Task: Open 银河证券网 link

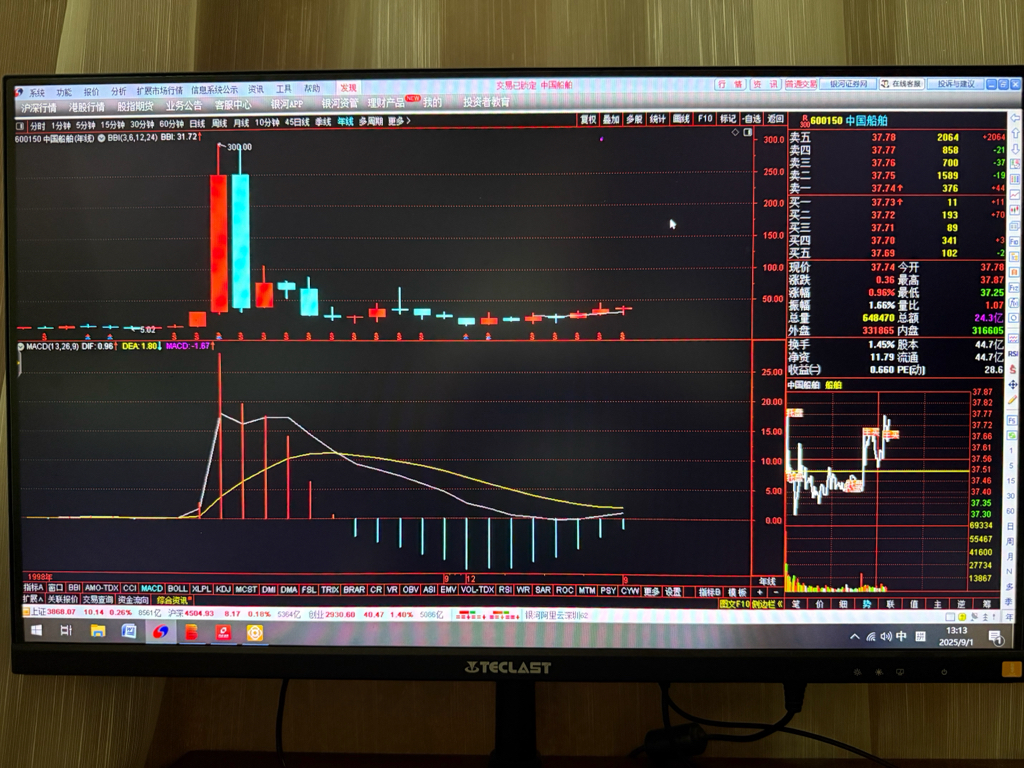Action: tap(848, 84)
